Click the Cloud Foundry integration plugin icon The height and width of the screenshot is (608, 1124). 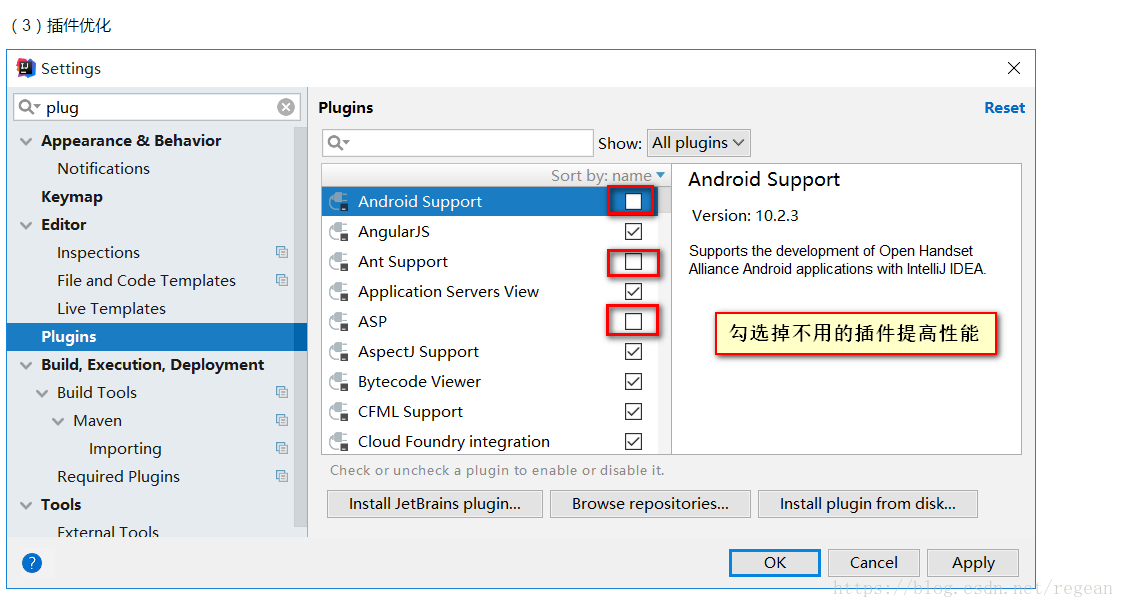pyautogui.click(x=339, y=442)
